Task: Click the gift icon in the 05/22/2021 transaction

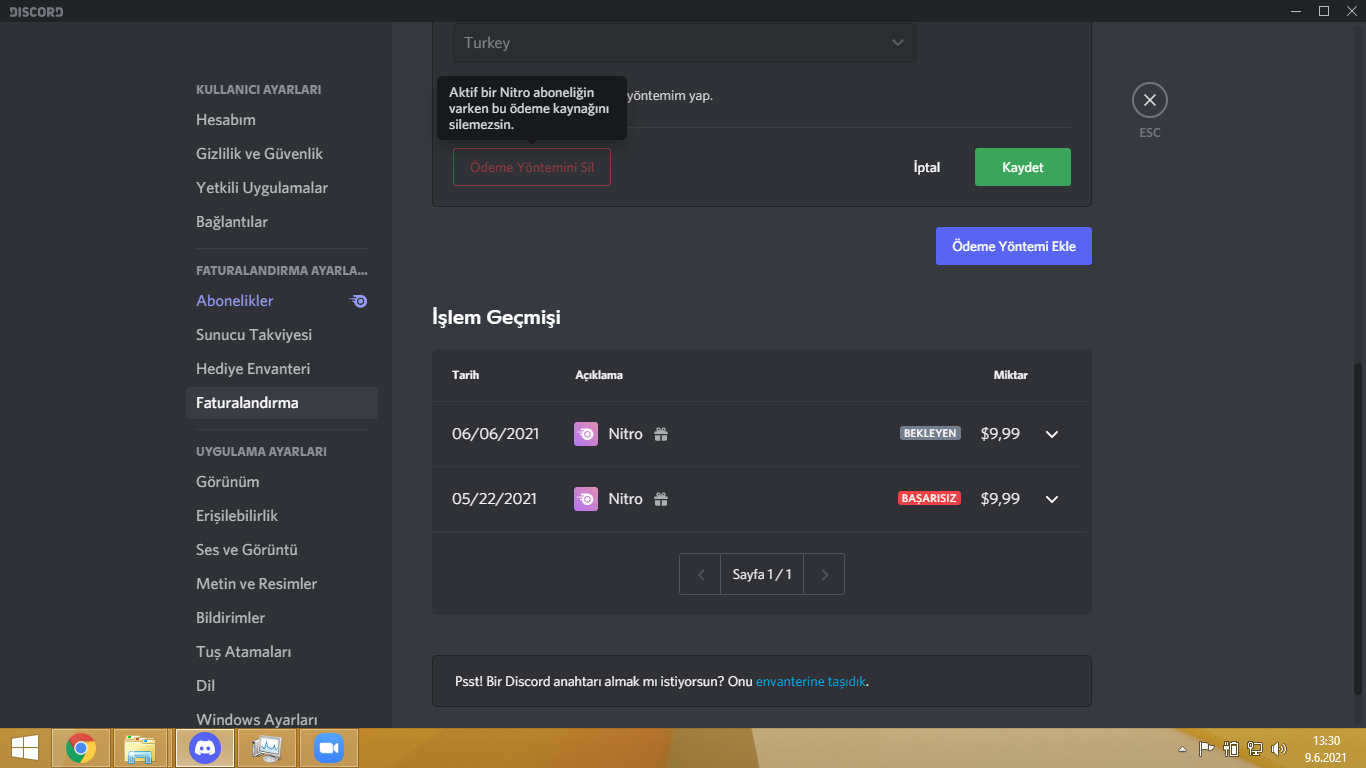Action: pyautogui.click(x=661, y=499)
